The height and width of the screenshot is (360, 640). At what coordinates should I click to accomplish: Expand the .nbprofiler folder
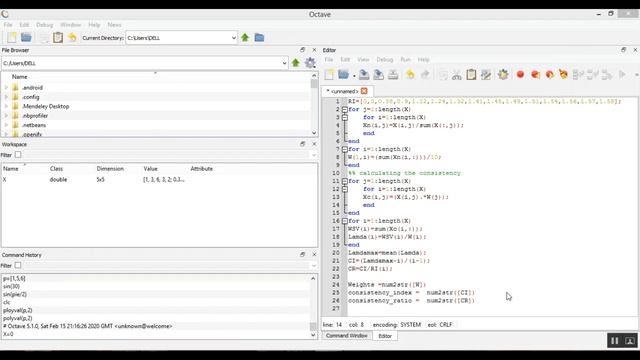[6, 116]
